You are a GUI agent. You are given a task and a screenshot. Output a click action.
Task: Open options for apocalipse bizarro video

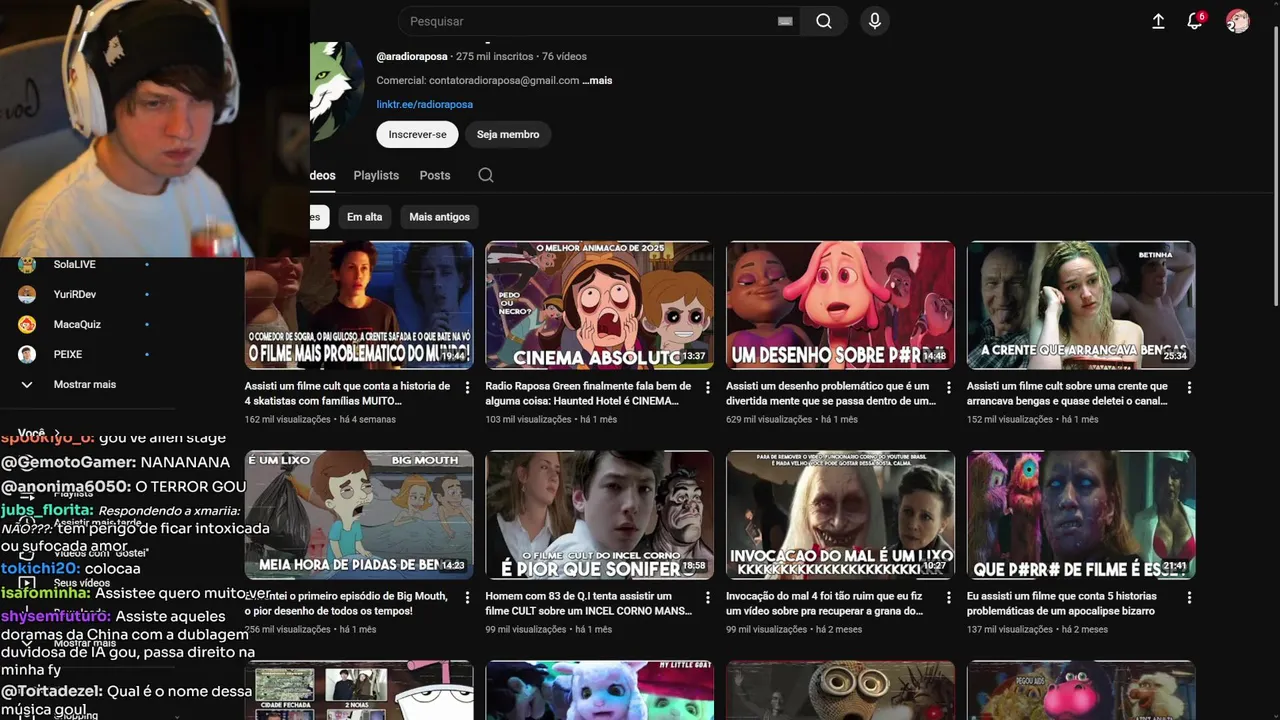click(1189, 597)
